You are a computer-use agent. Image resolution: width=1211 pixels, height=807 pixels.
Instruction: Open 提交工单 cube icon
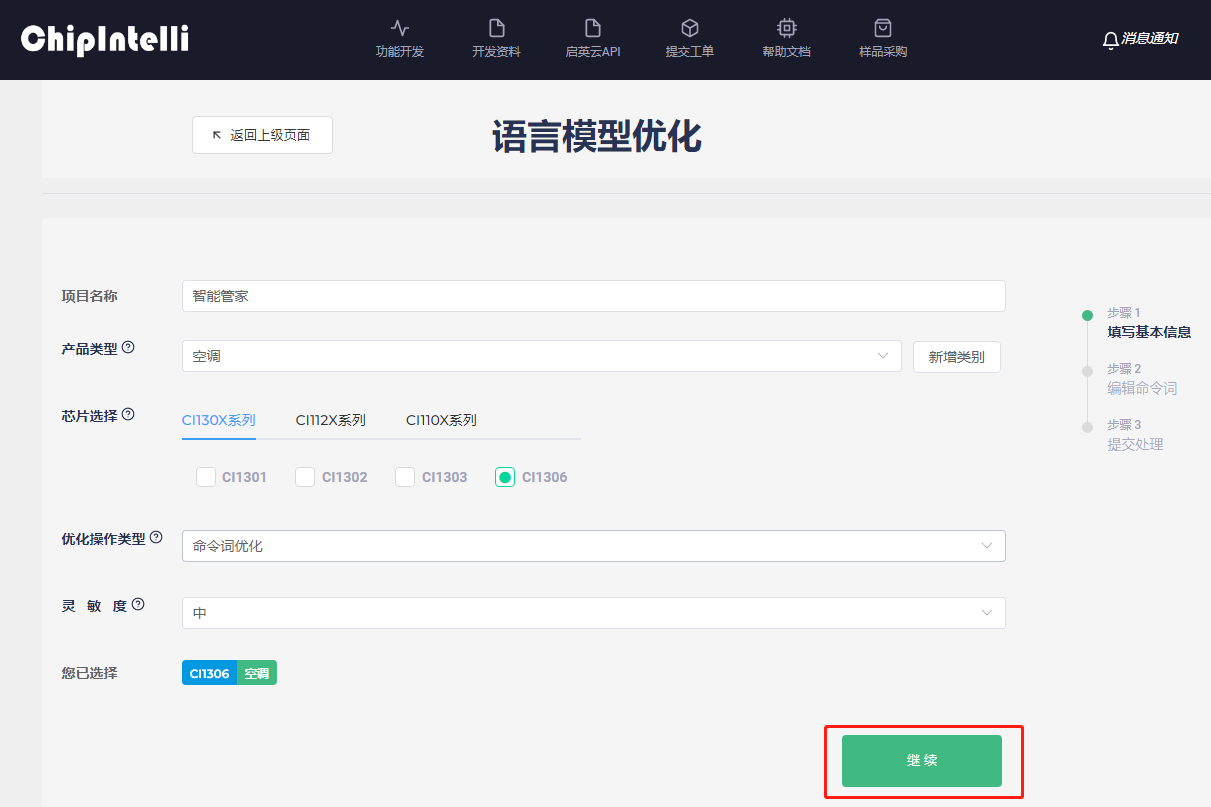pos(689,28)
